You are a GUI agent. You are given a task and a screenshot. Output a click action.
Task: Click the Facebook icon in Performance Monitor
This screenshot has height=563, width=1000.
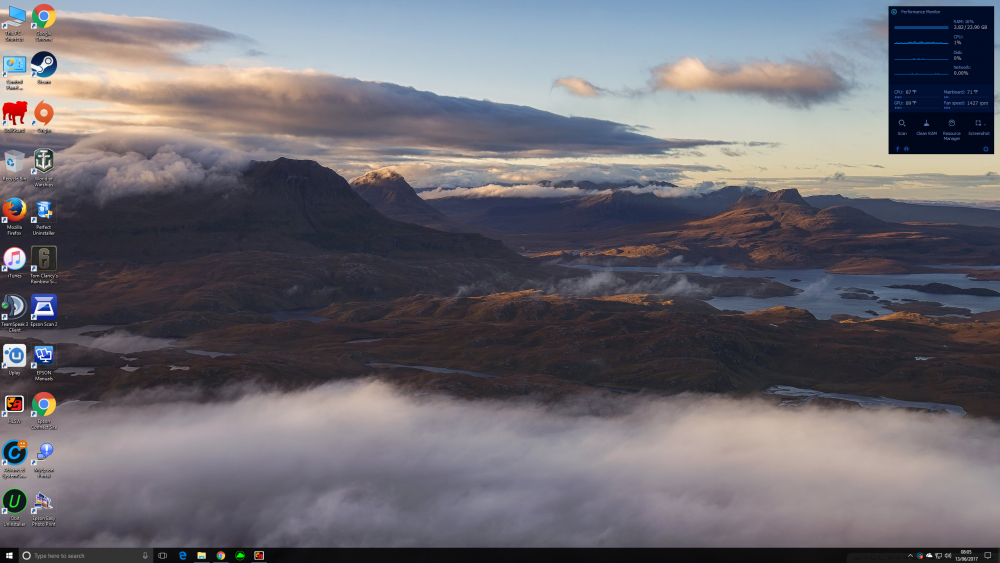(897, 149)
